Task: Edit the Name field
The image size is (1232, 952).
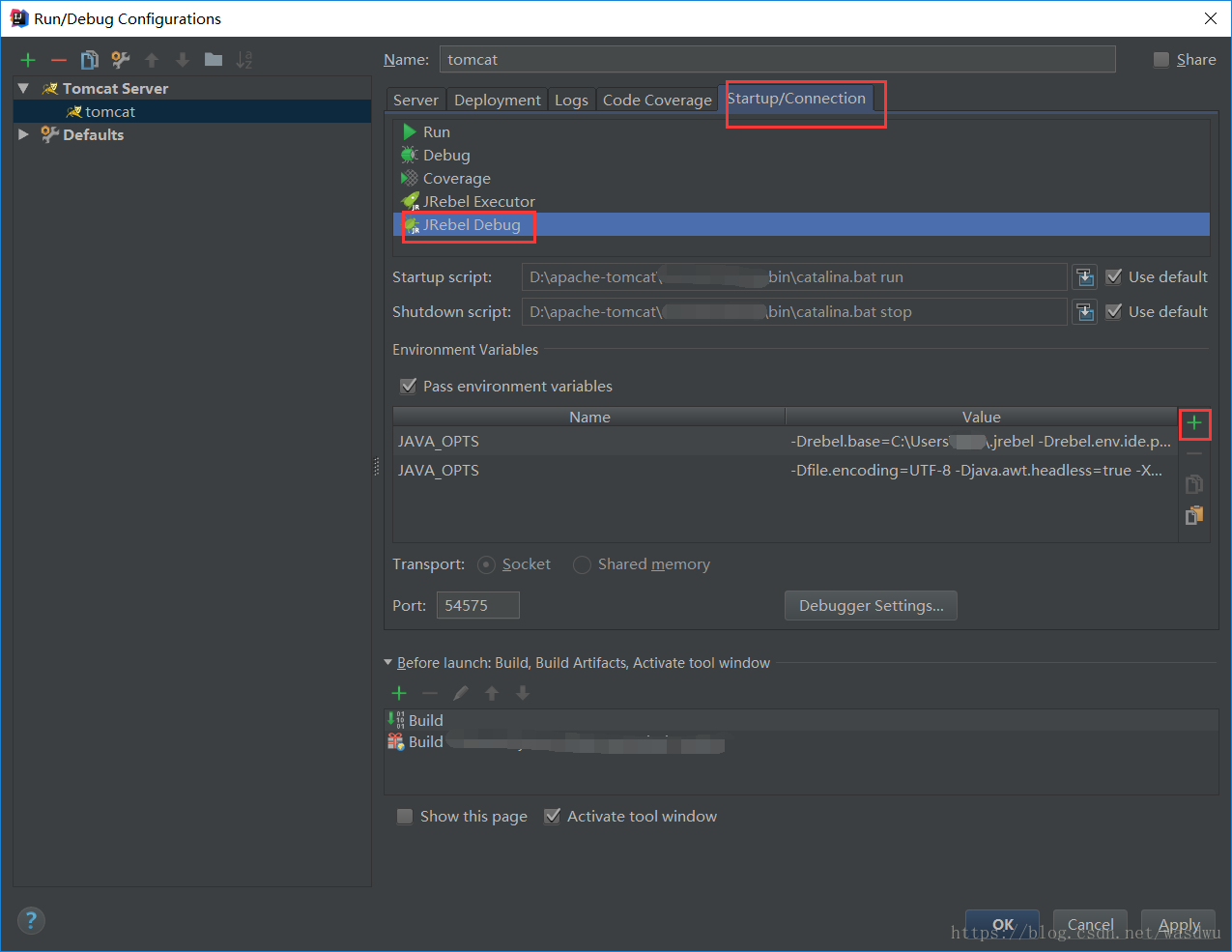Action: (777, 60)
